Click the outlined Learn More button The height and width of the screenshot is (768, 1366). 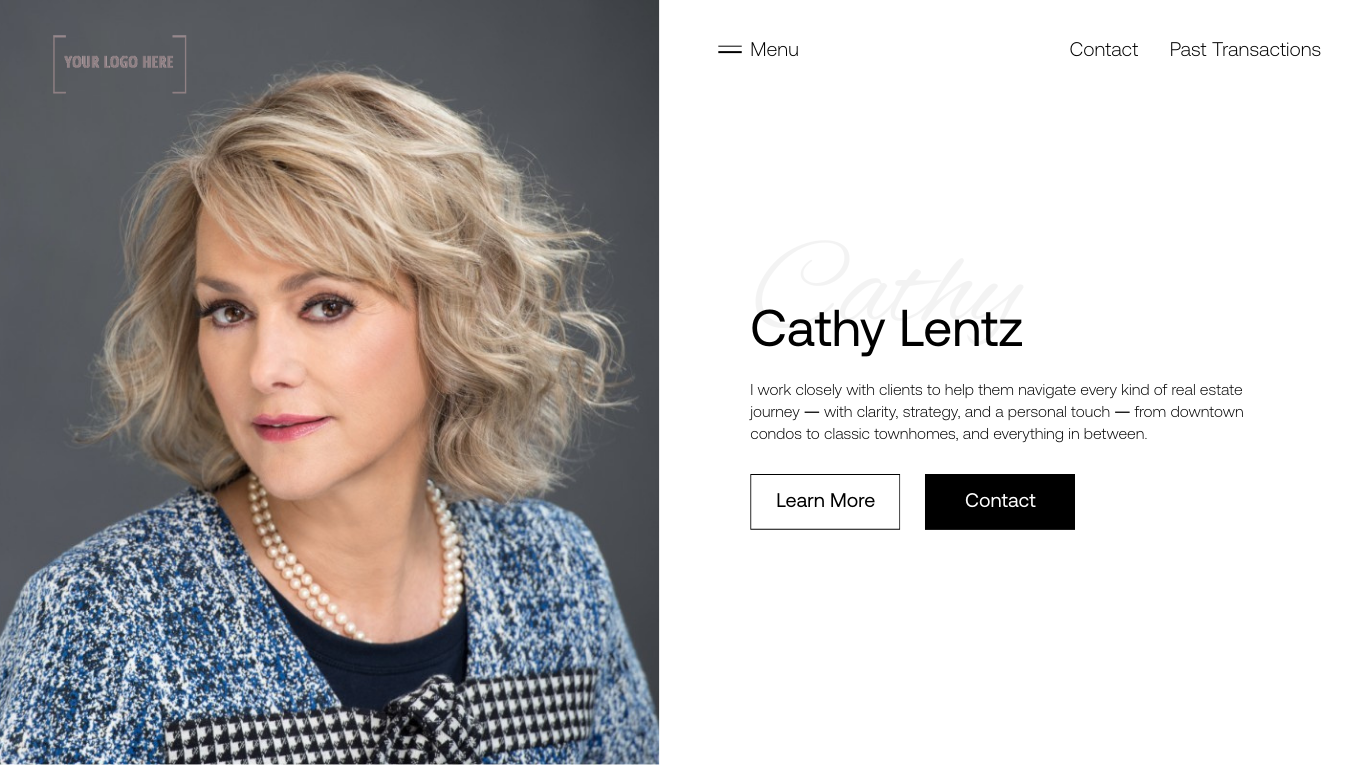point(825,502)
